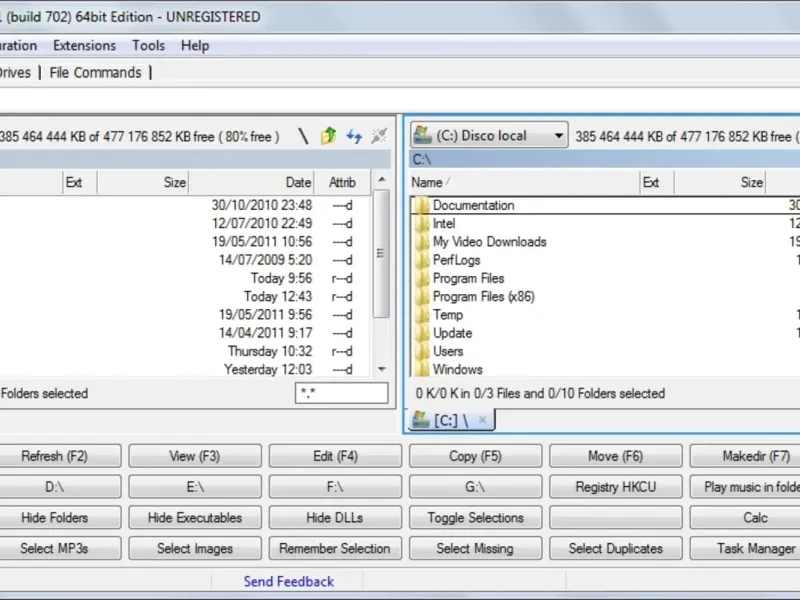Screen dimensions: 800x600
Task: Open the Tools menu
Action: tap(148, 45)
